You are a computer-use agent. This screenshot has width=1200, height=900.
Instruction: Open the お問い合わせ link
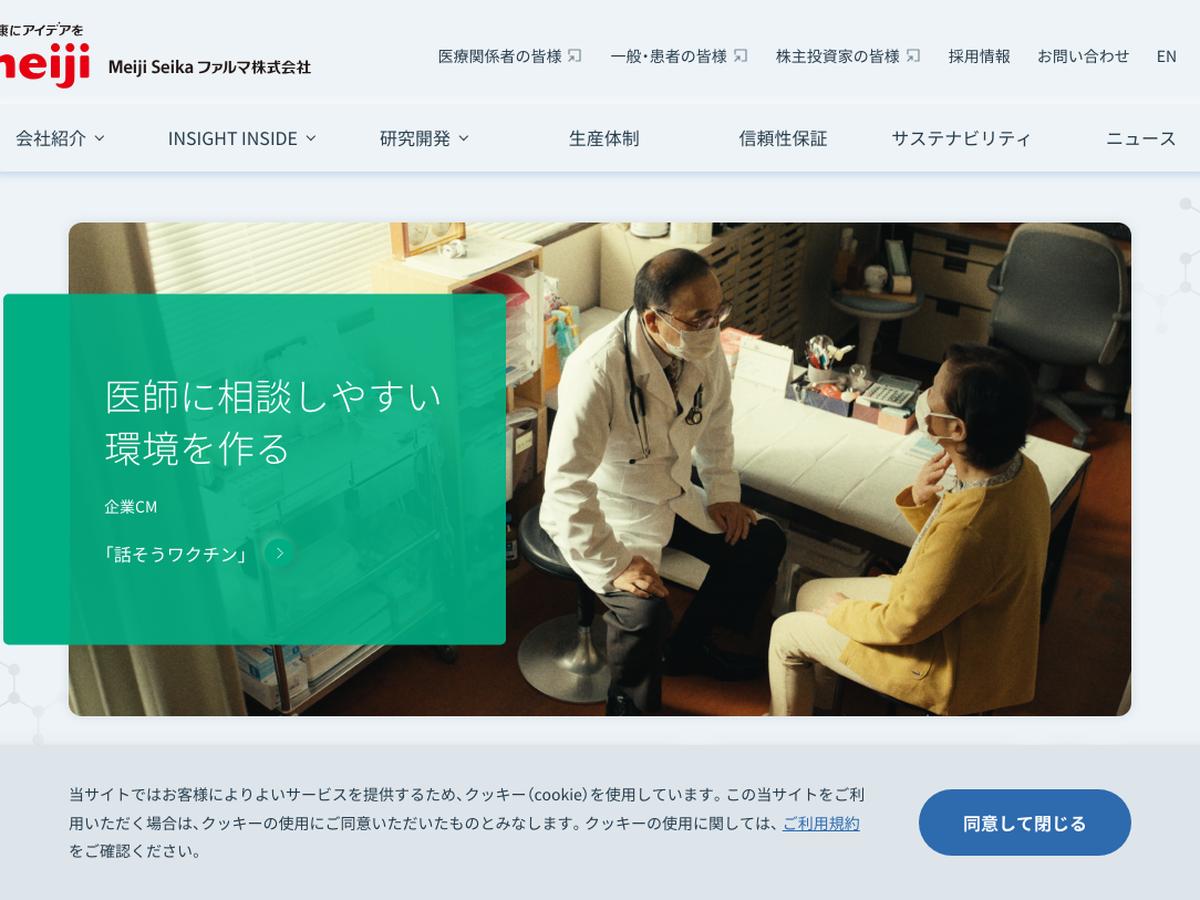[x=1083, y=56]
